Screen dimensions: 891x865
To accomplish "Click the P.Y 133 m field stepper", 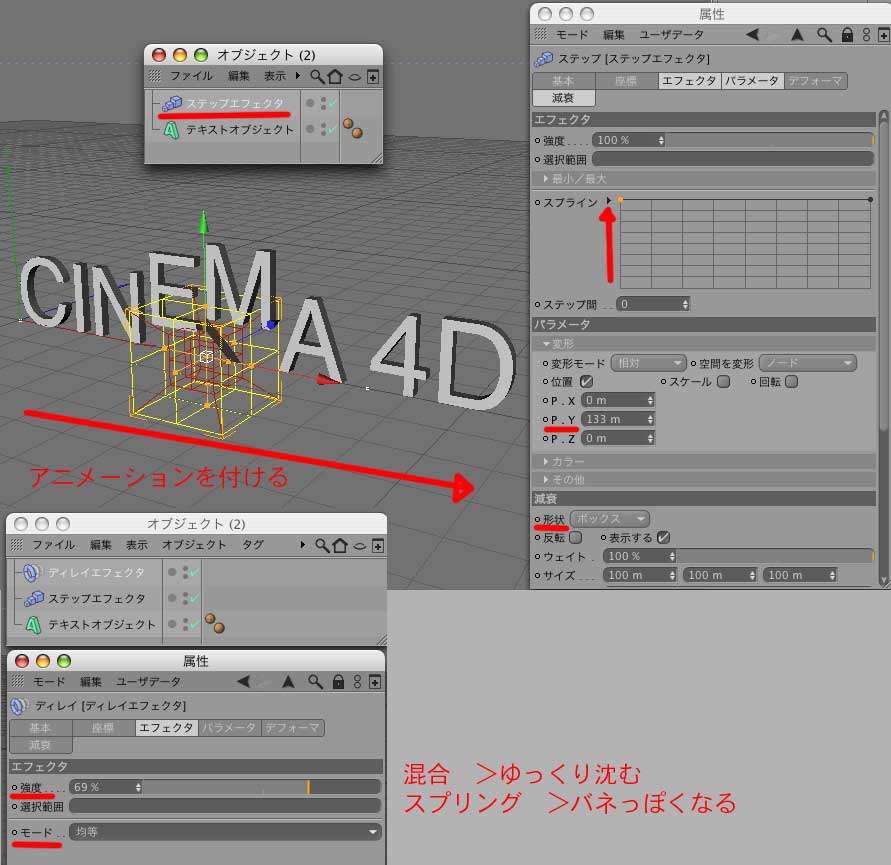I will tap(651, 419).
